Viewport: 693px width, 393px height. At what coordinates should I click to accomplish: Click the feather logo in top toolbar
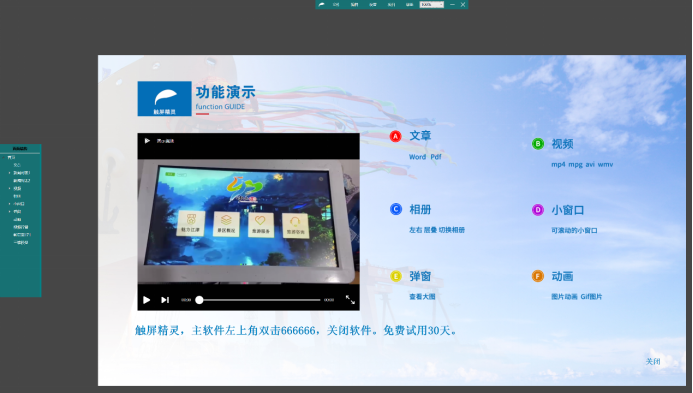click(x=322, y=4)
